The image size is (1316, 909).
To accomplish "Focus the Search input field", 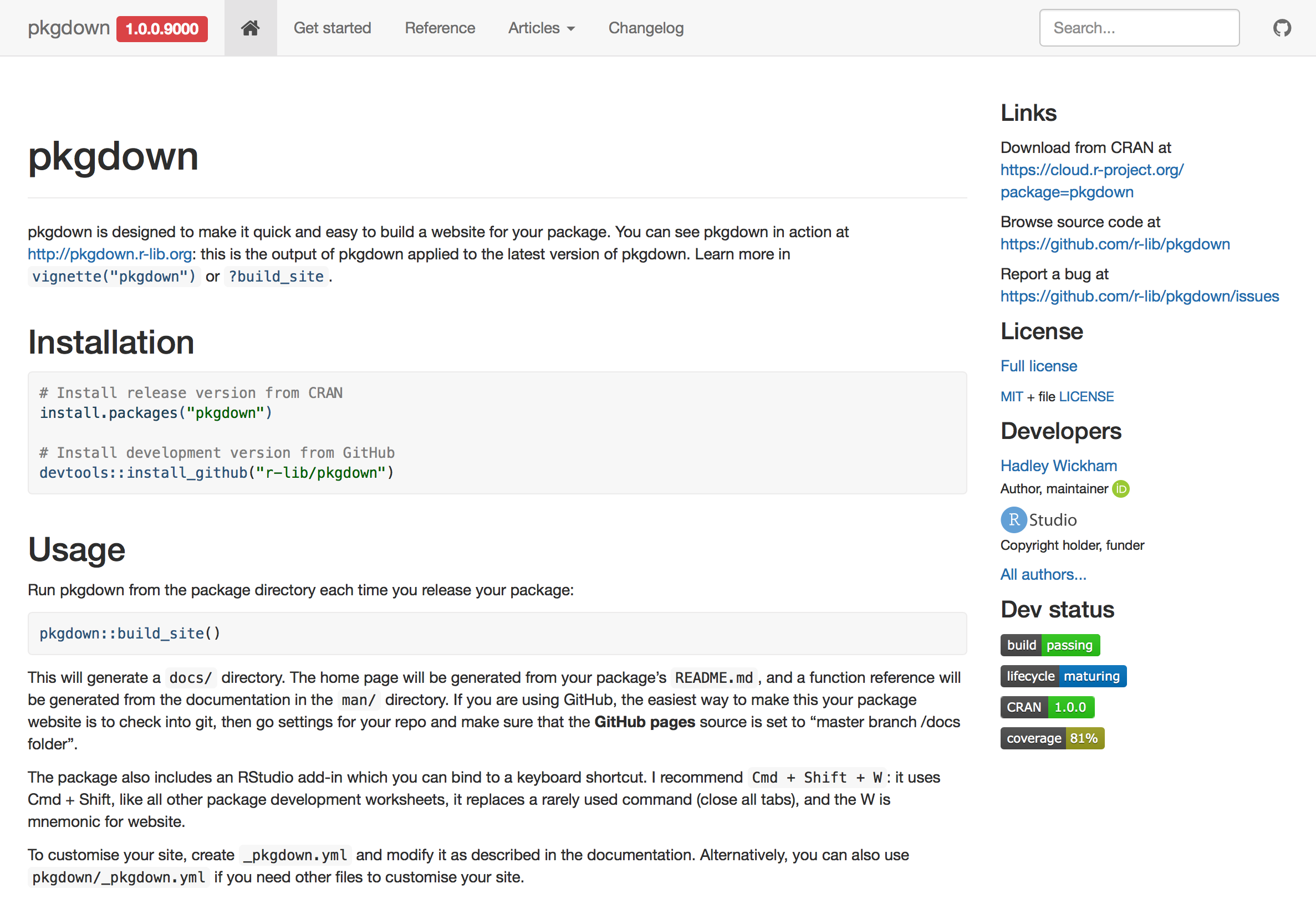I will point(1139,27).
